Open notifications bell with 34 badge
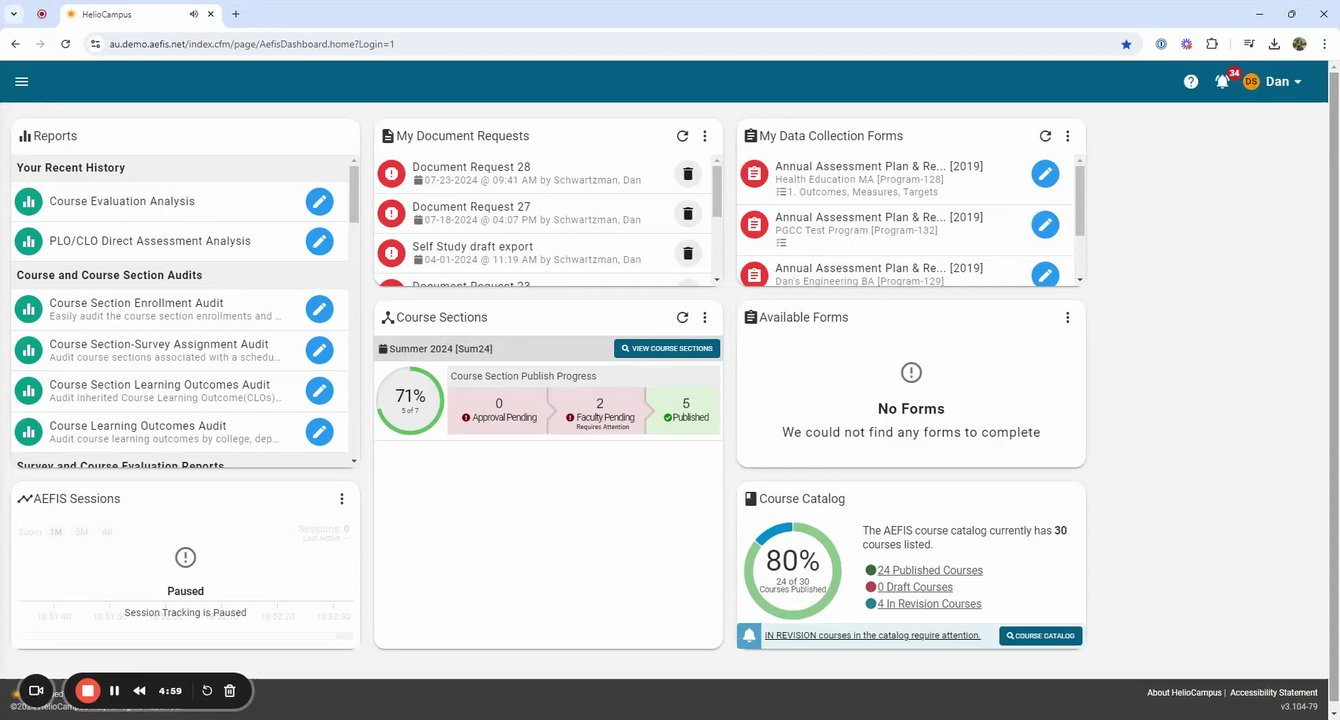This screenshot has width=1340, height=720. [x=1223, y=80]
